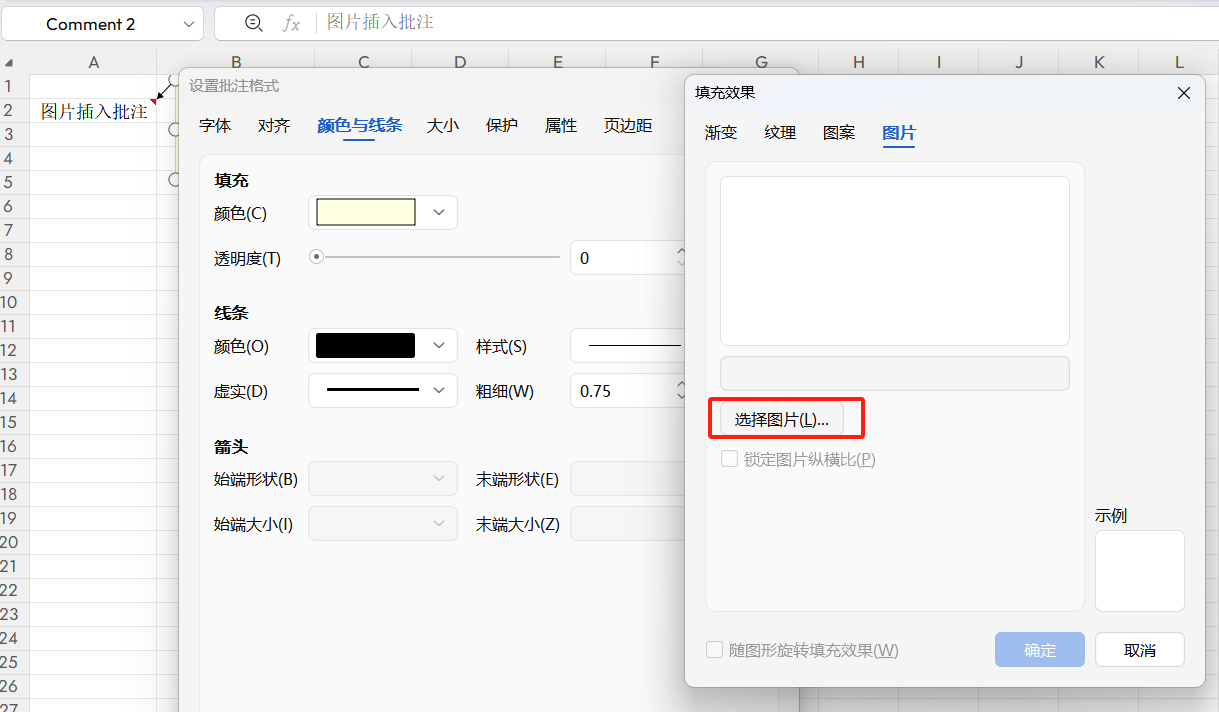
Task: Toggle the 随图形旋转填充效果 checkbox
Action: tap(716, 650)
